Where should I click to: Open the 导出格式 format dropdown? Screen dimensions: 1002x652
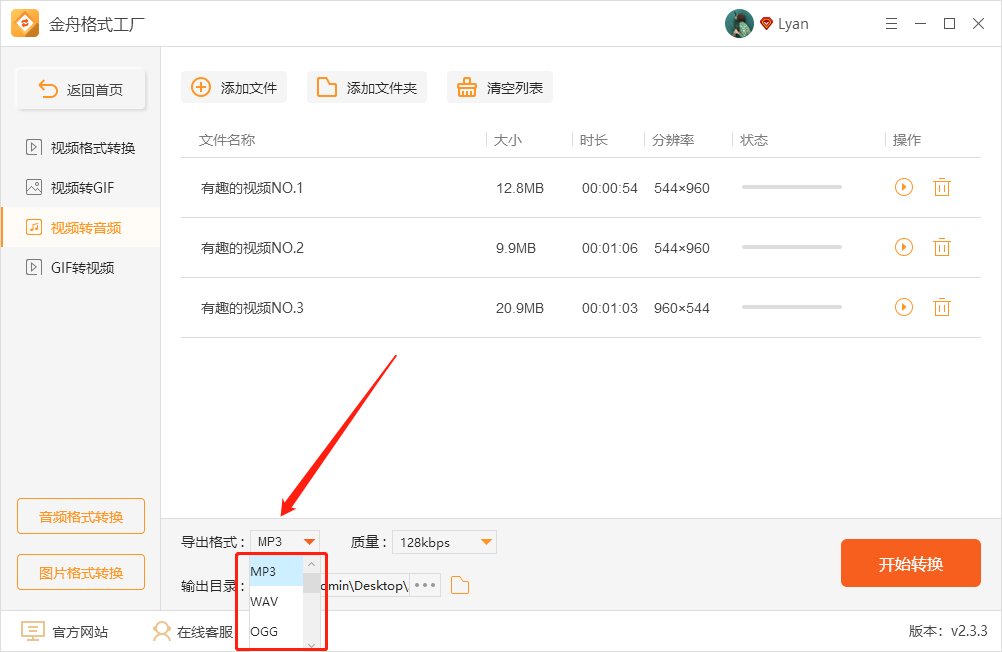click(284, 541)
